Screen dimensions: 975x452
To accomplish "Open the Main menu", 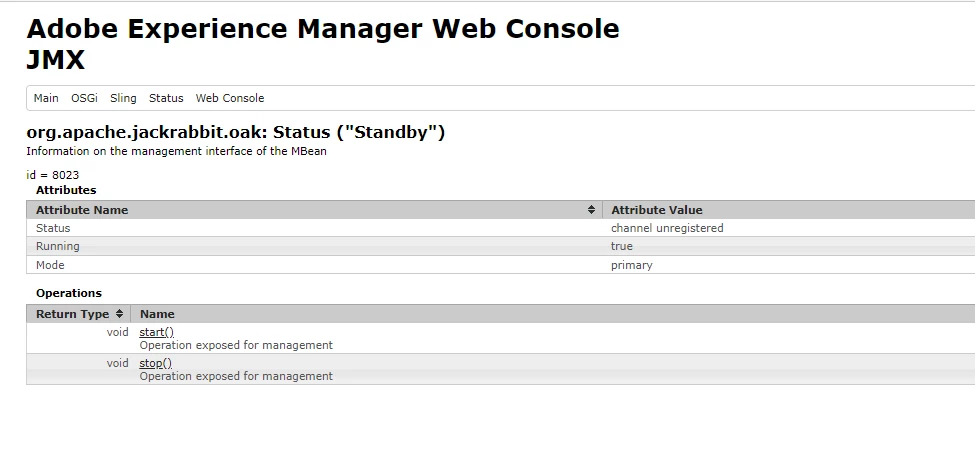I will [46, 98].
